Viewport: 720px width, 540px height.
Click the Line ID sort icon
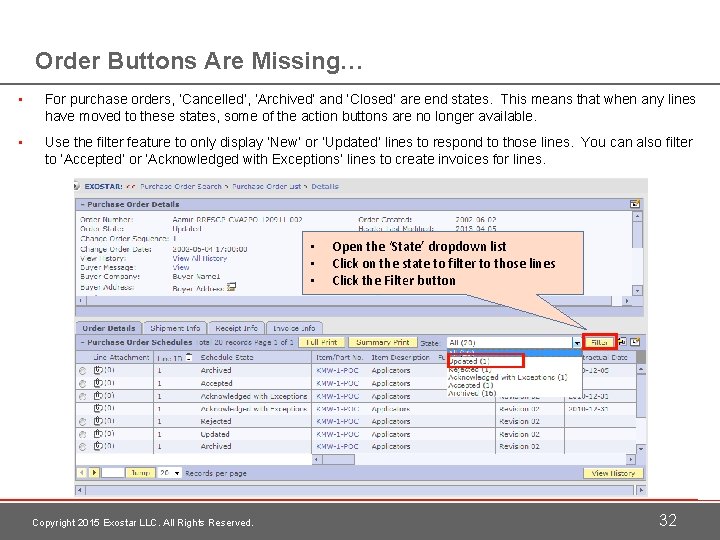coord(189,357)
